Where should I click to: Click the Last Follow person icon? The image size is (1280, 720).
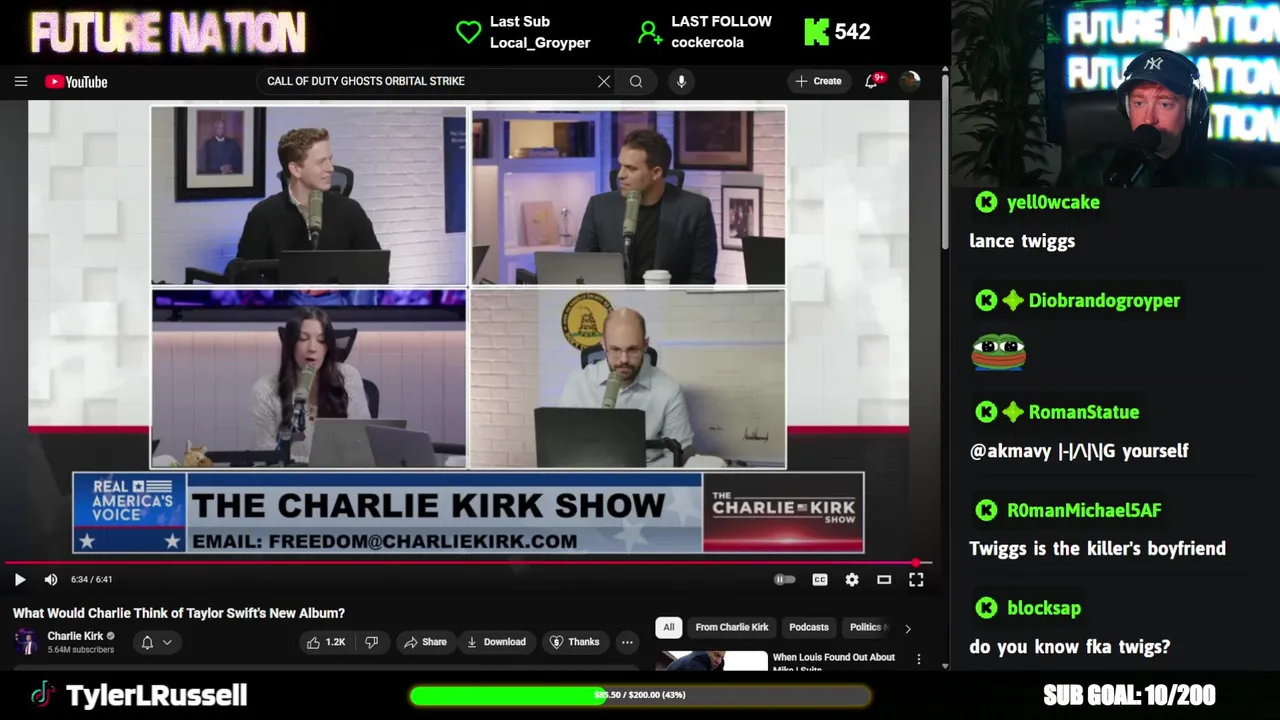click(650, 32)
